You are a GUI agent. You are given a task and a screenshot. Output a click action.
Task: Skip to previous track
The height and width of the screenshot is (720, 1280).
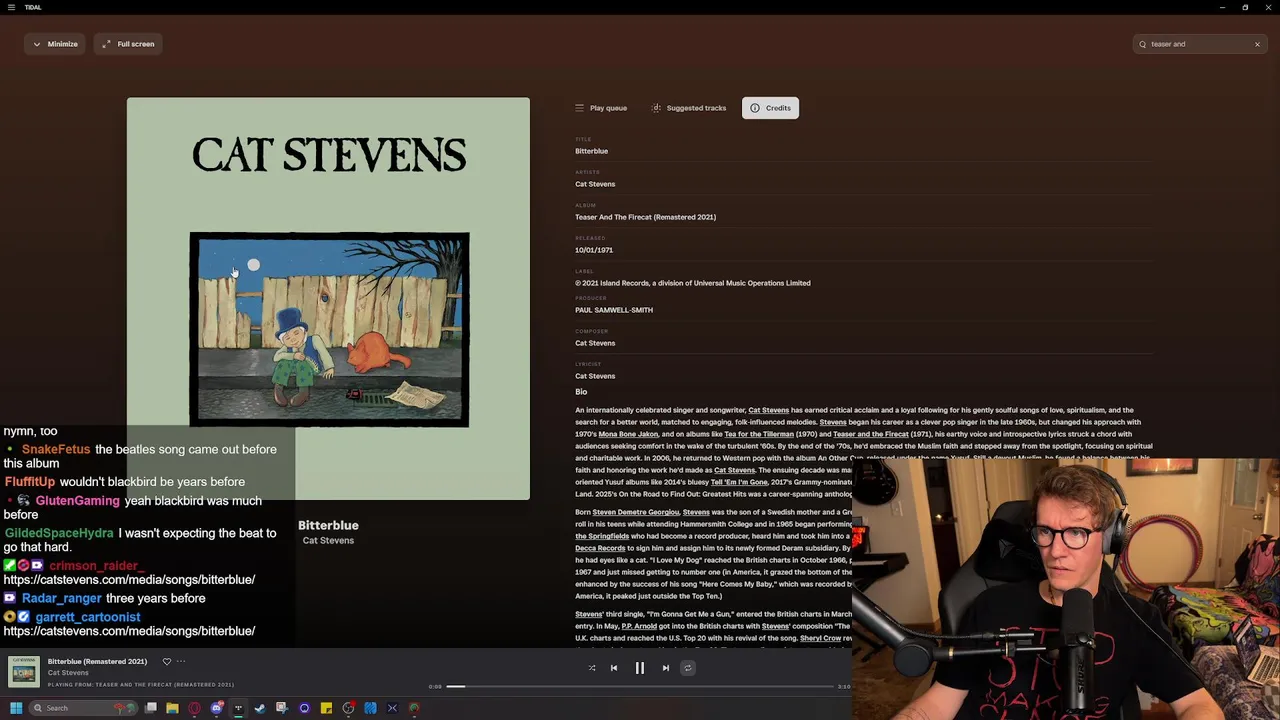coord(614,668)
